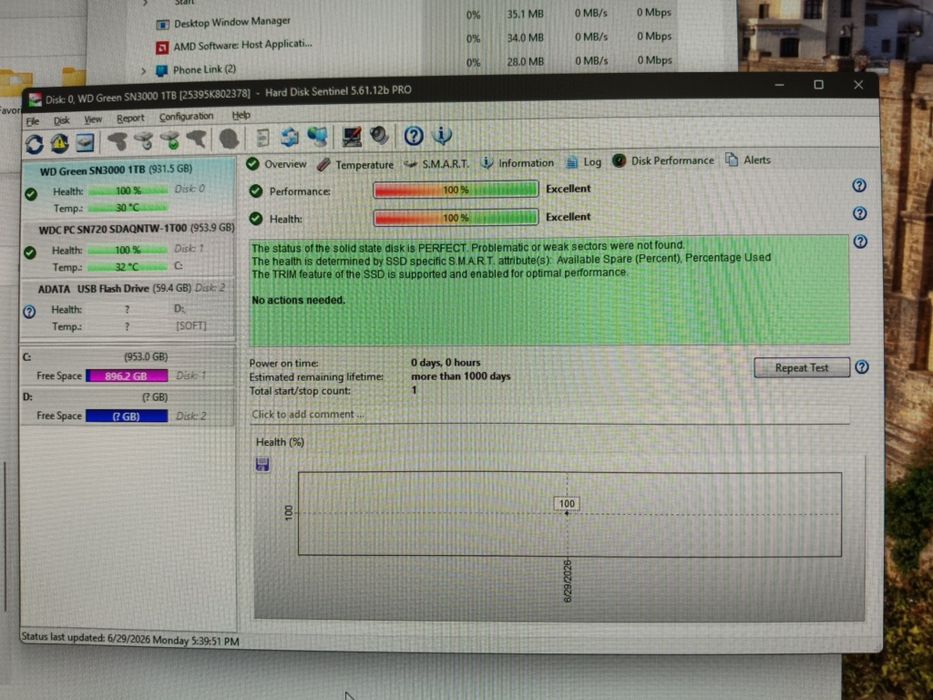Image resolution: width=933 pixels, height=700 pixels.
Task: Open the View menu
Action: tap(93, 119)
